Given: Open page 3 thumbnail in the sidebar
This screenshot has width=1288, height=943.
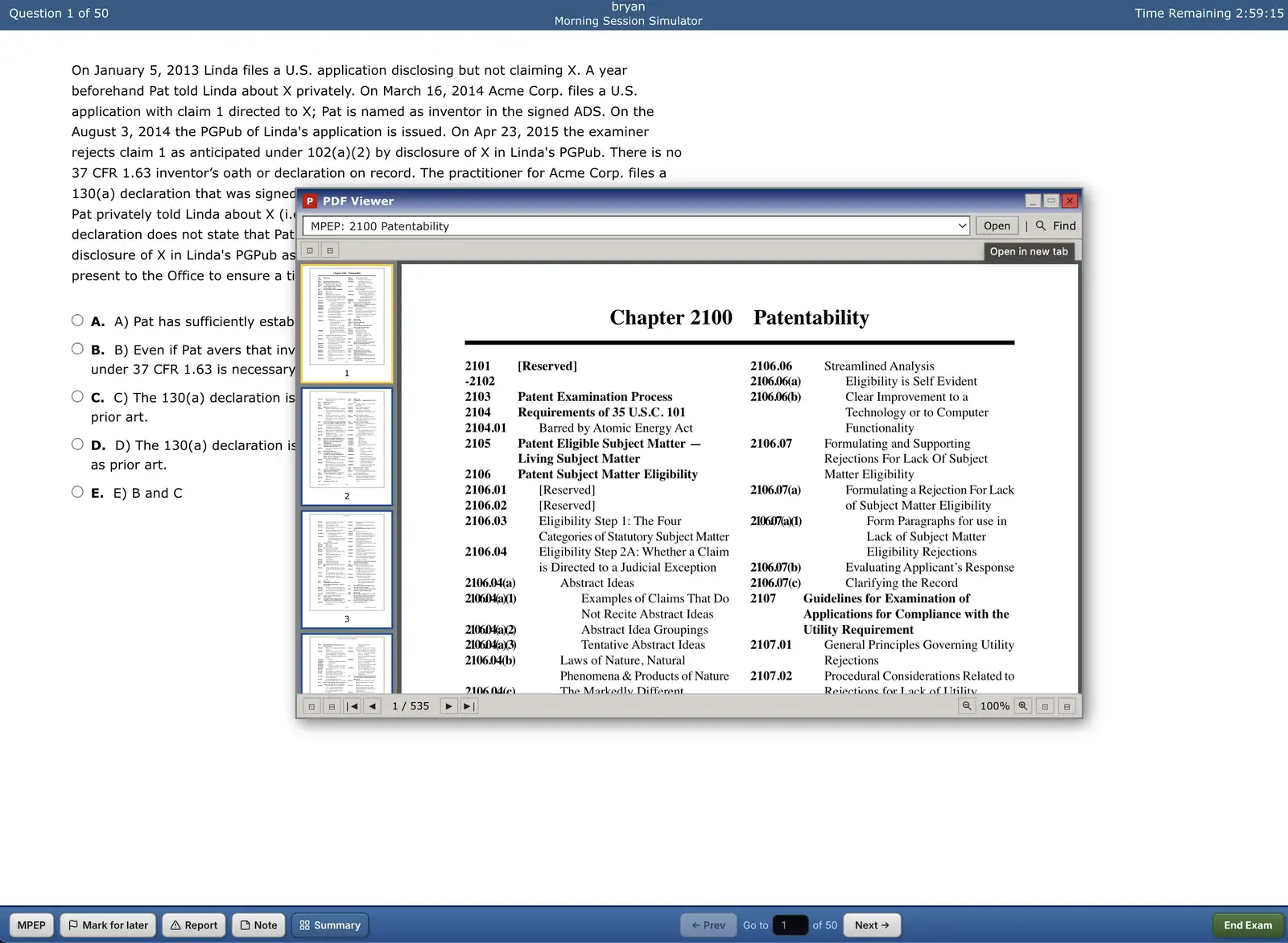Looking at the screenshot, I should 347,569.
